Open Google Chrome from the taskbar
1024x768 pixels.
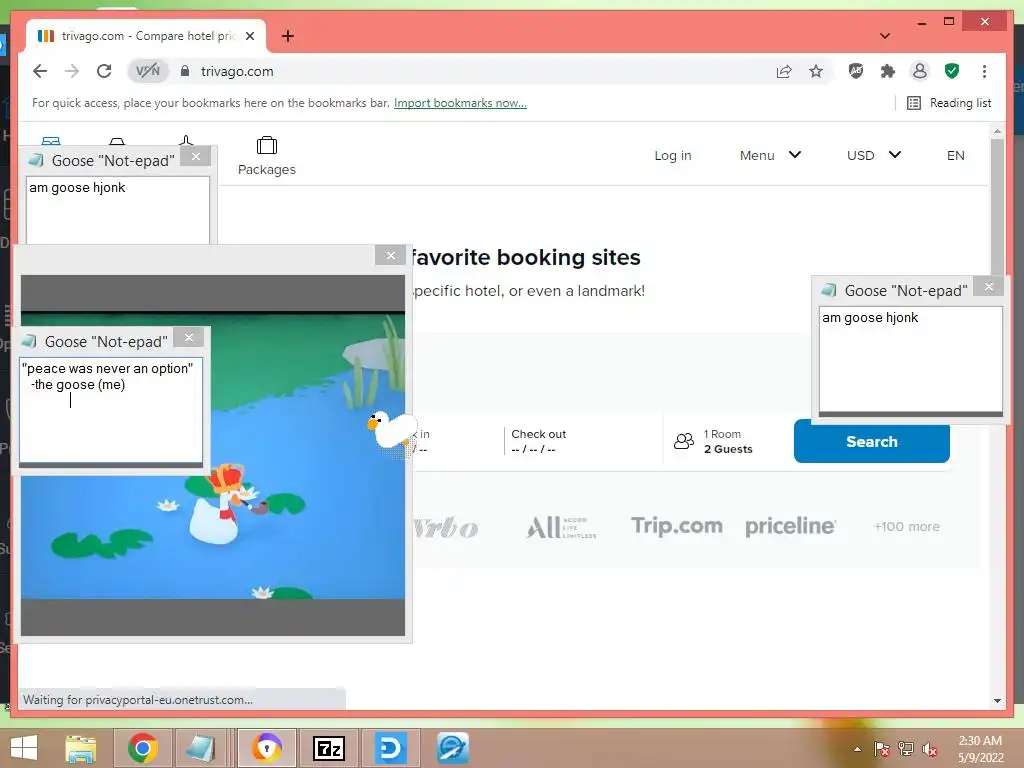(142, 748)
